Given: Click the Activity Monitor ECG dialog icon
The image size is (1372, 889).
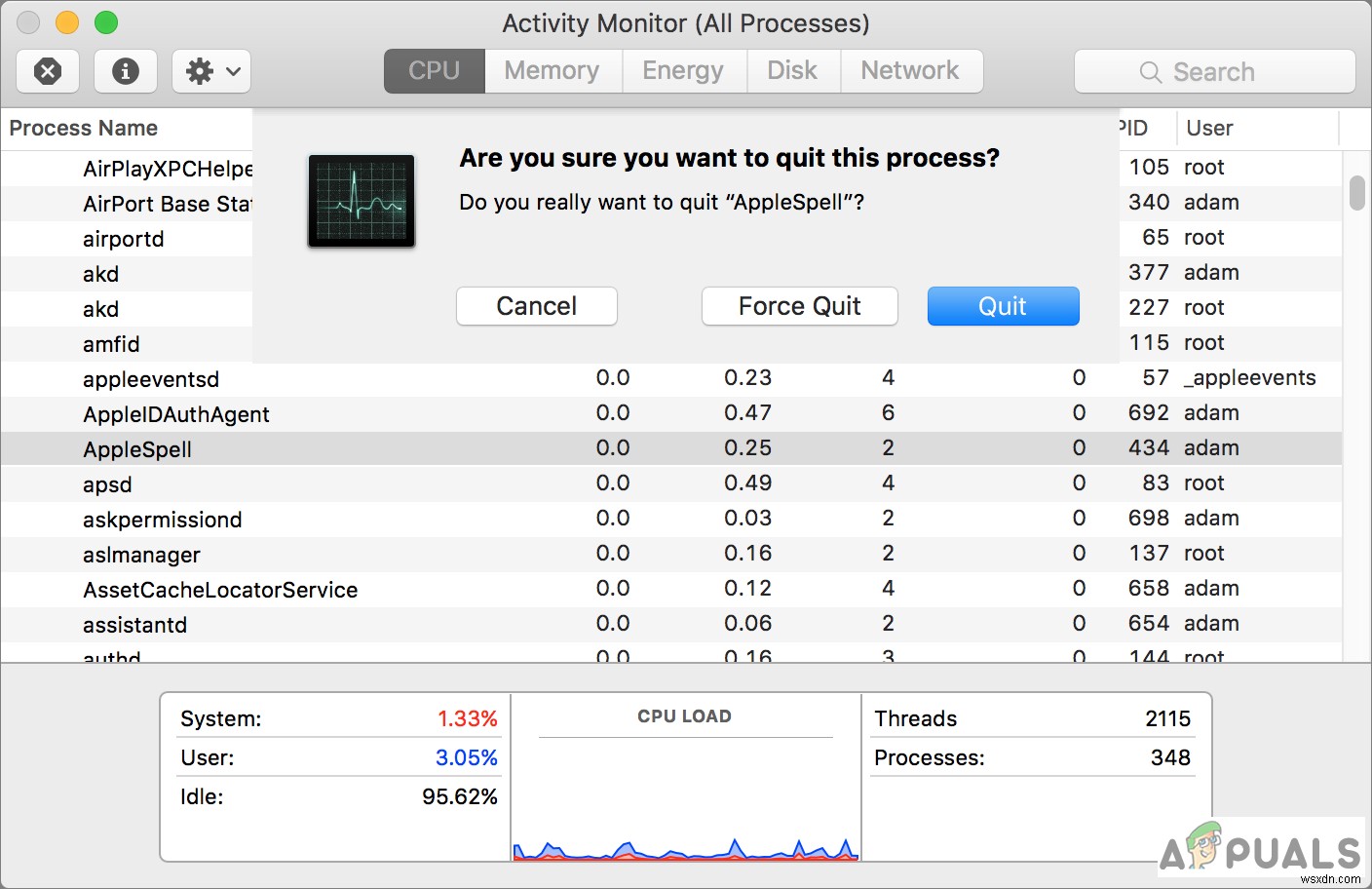Looking at the screenshot, I should click(x=361, y=200).
